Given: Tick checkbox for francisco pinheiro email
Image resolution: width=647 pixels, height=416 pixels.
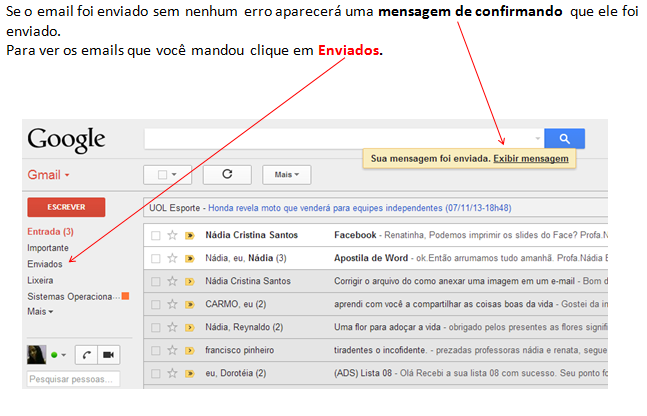Looking at the screenshot, I should click(x=156, y=351).
